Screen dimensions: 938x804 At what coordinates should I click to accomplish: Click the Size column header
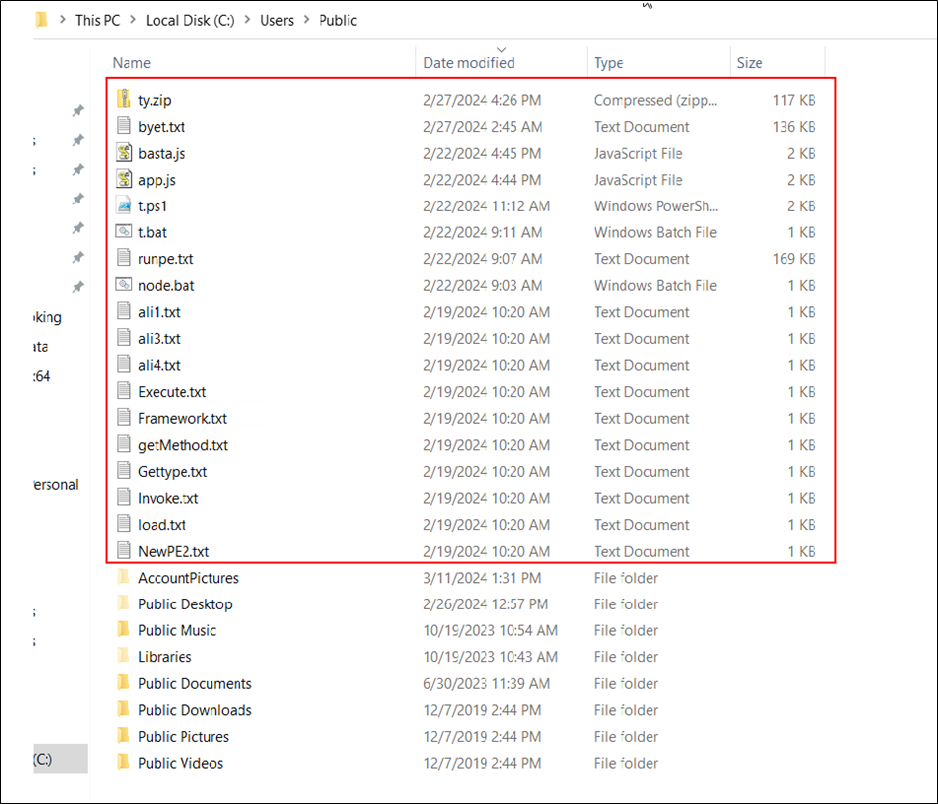click(749, 63)
